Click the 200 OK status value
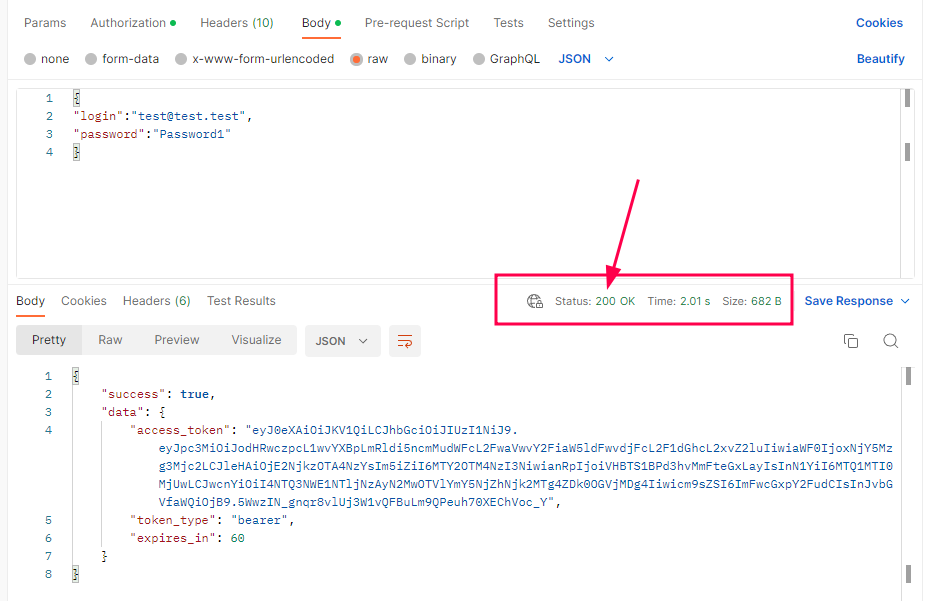Screen dimensions: 947x601 click(x=615, y=301)
